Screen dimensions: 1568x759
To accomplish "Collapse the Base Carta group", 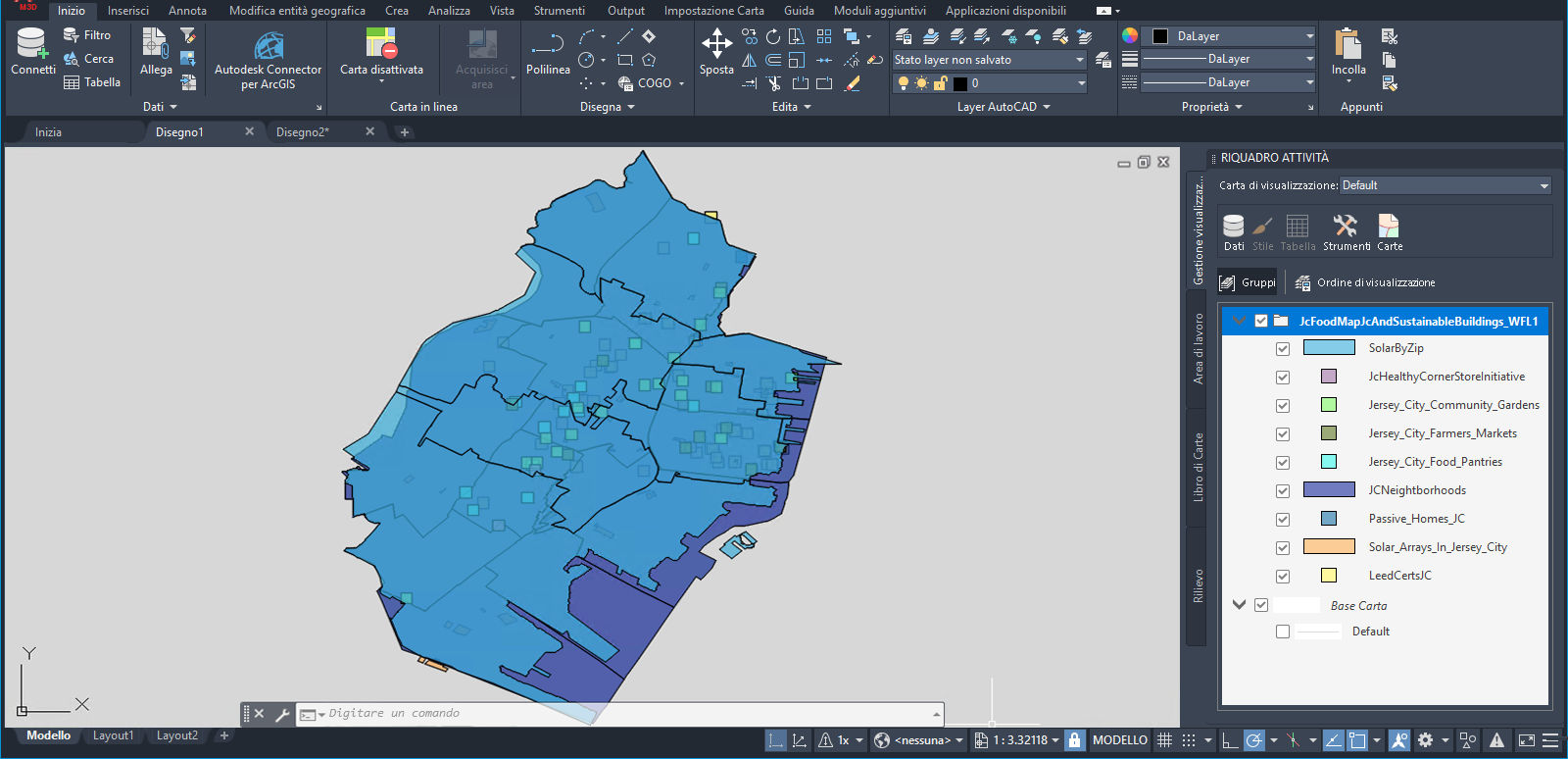I will click(x=1239, y=605).
